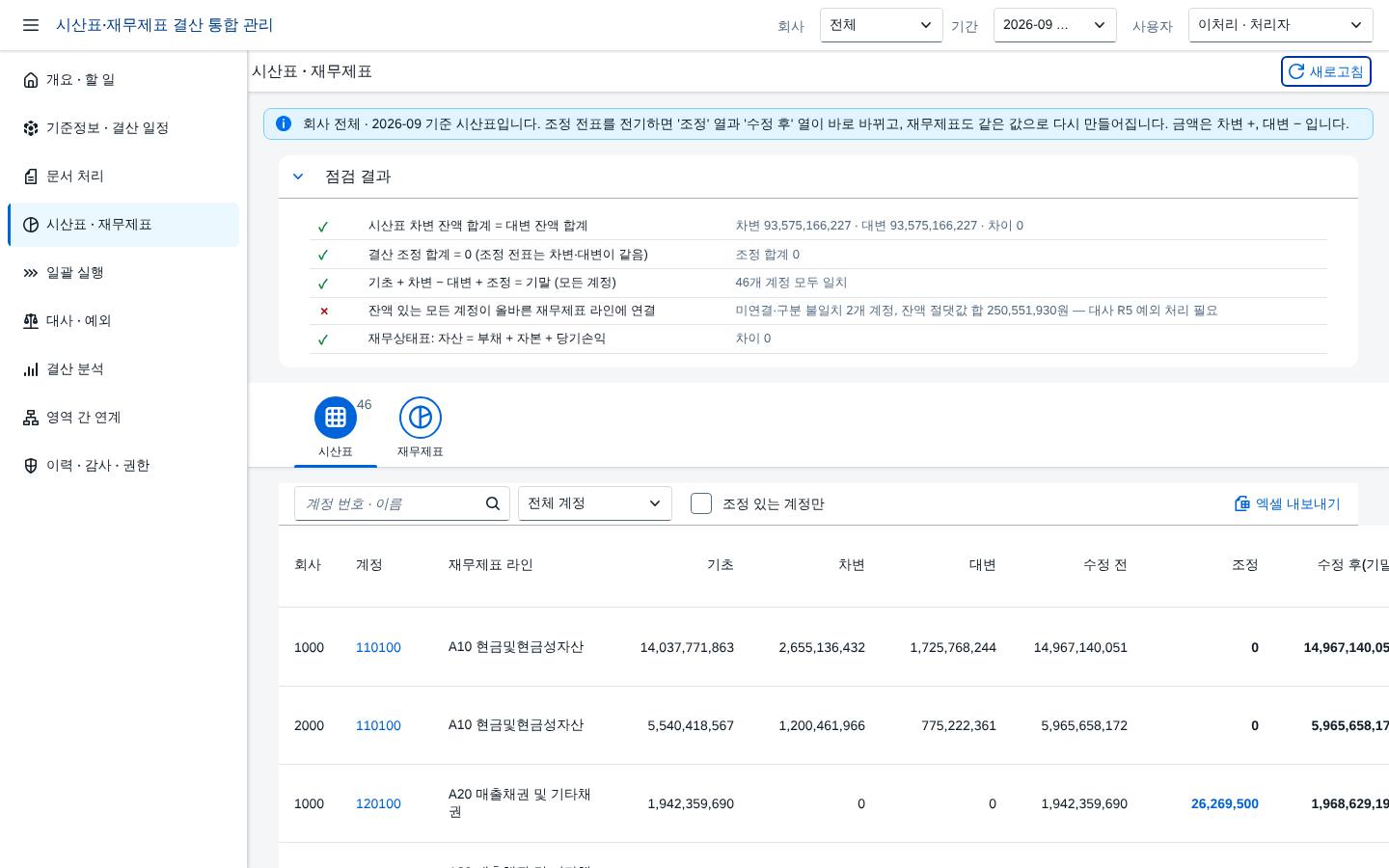This screenshot has height=868, width=1389.
Task: Open 시산표 · 재무제표 sidebar menu item
Action: [123, 225]
